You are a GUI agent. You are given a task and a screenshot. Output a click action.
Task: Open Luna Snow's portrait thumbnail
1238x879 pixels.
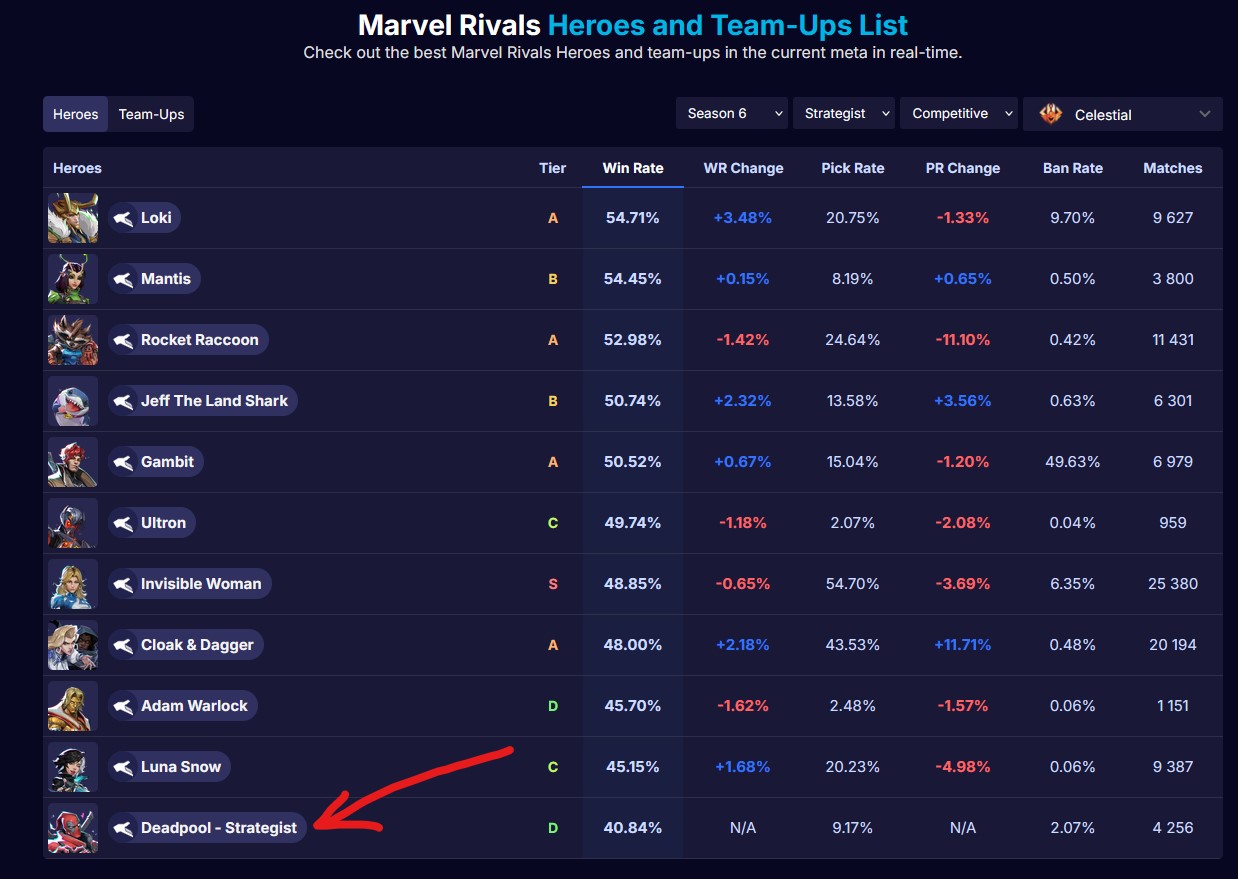73,767
